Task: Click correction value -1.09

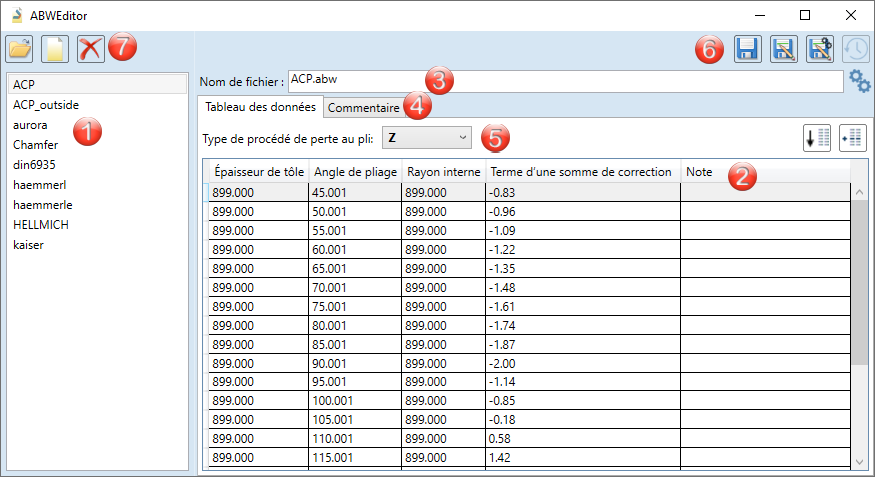Action: 583,230
